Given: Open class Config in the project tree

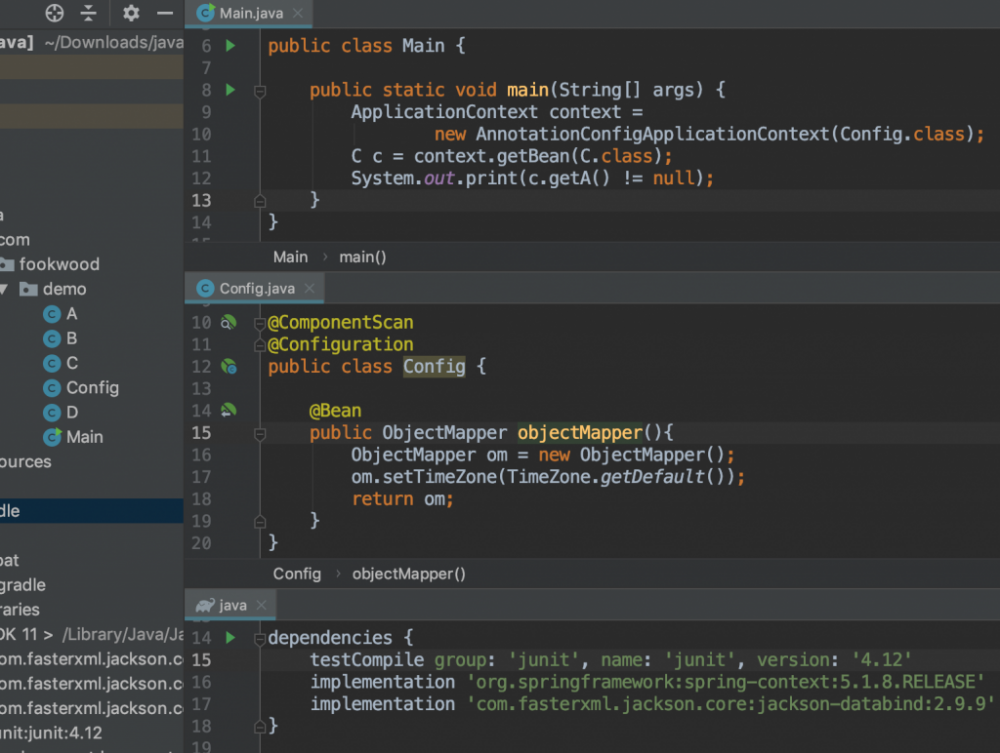Looking at the screenshot, I should coord(92,388).
